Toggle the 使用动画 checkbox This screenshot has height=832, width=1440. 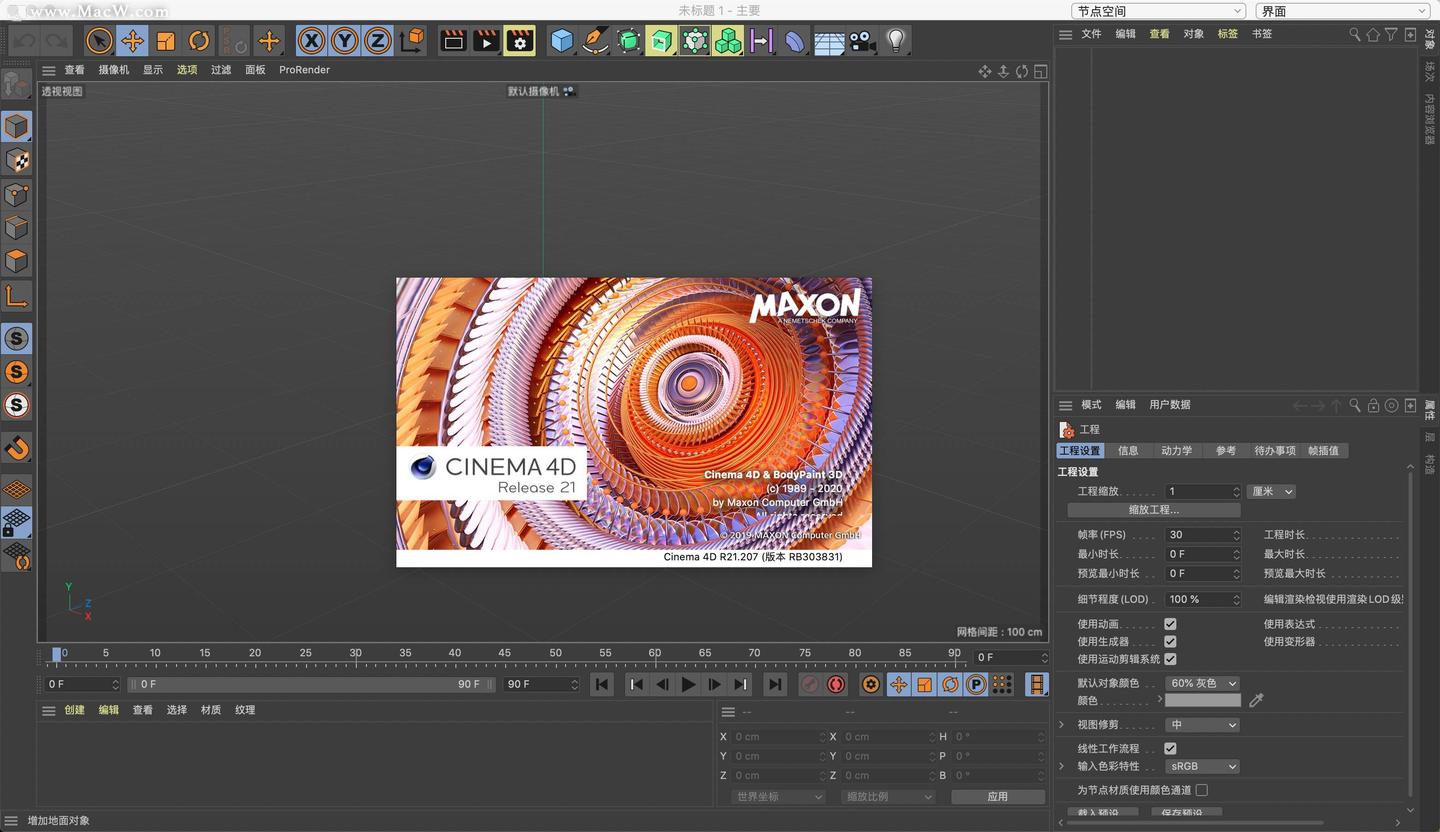[1170, 624]
